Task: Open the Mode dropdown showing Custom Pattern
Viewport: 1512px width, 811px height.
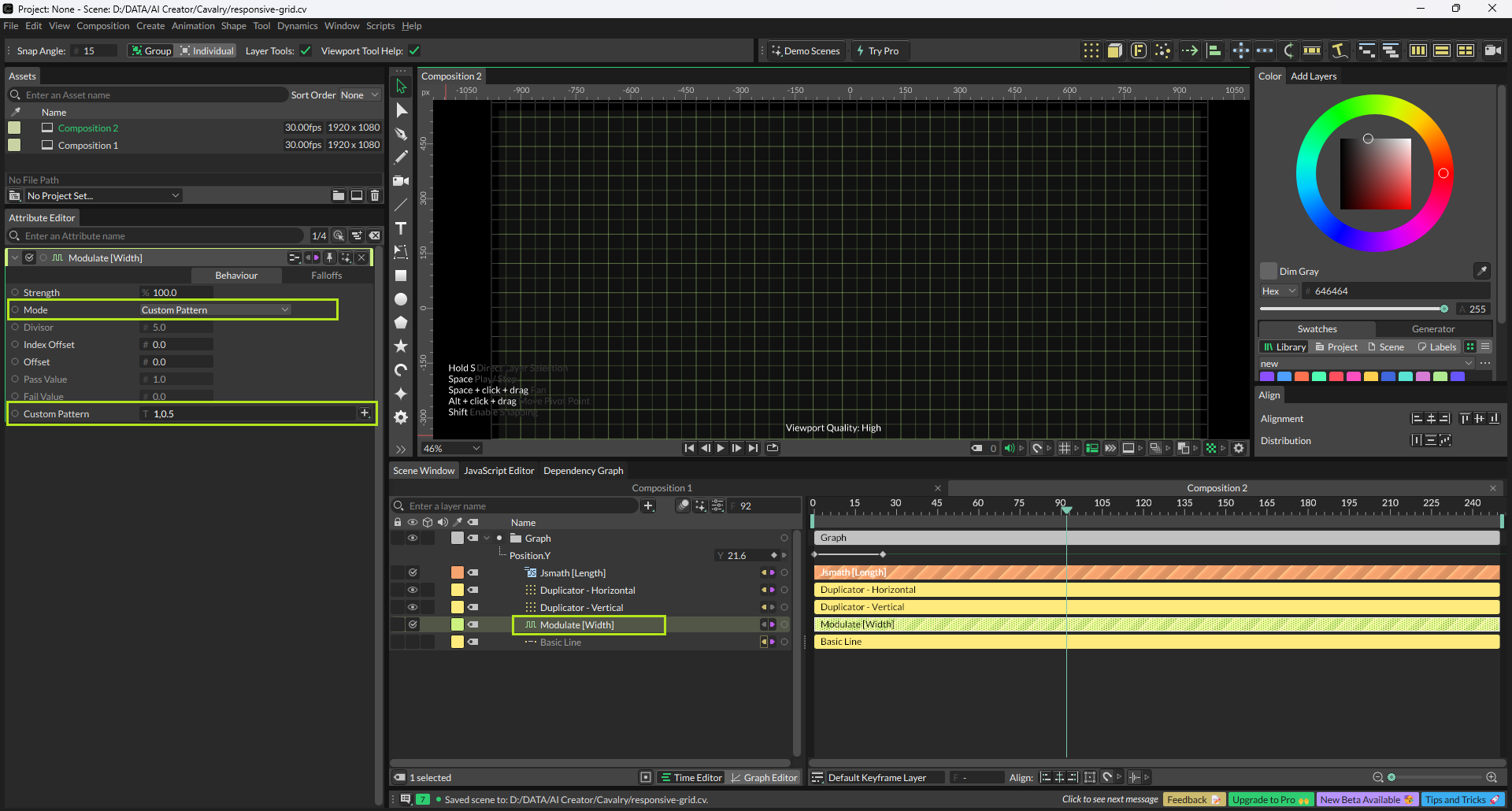Action: [x=215, y=309]
